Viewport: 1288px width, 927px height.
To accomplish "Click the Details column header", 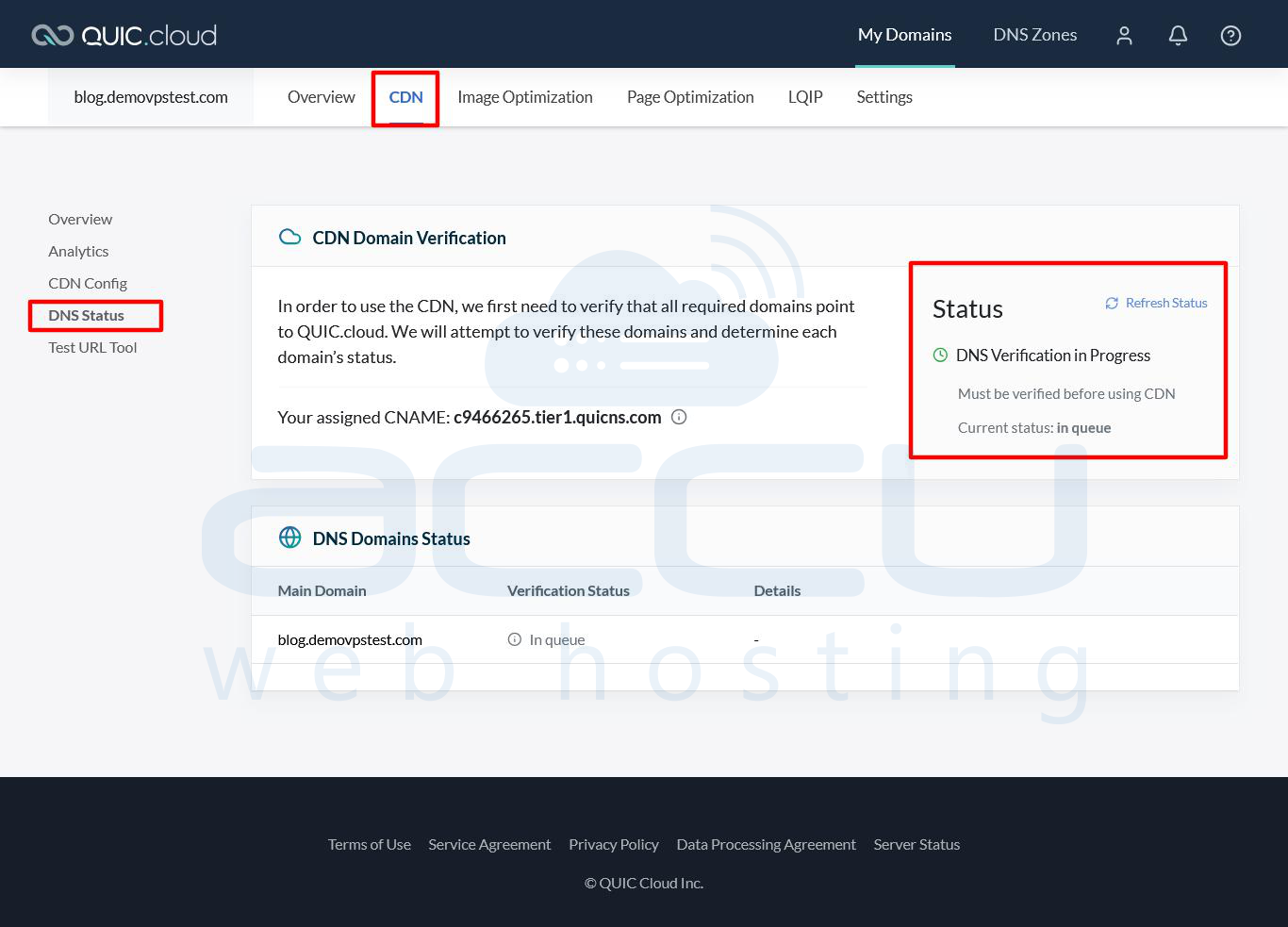I will click(777, 590).
